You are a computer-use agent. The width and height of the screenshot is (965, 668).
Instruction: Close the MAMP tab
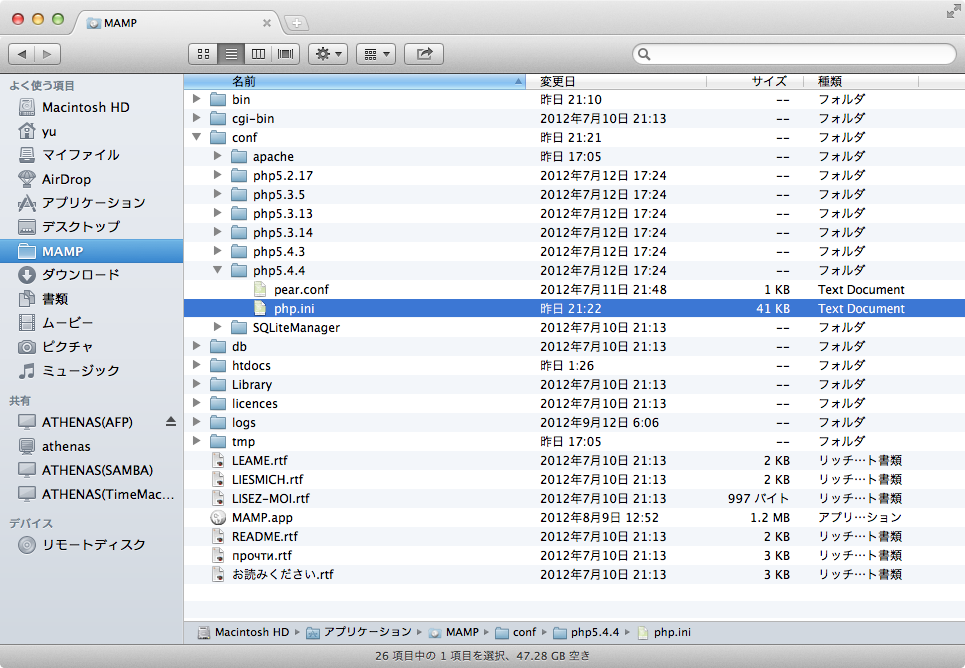click(x=266, y=23)
